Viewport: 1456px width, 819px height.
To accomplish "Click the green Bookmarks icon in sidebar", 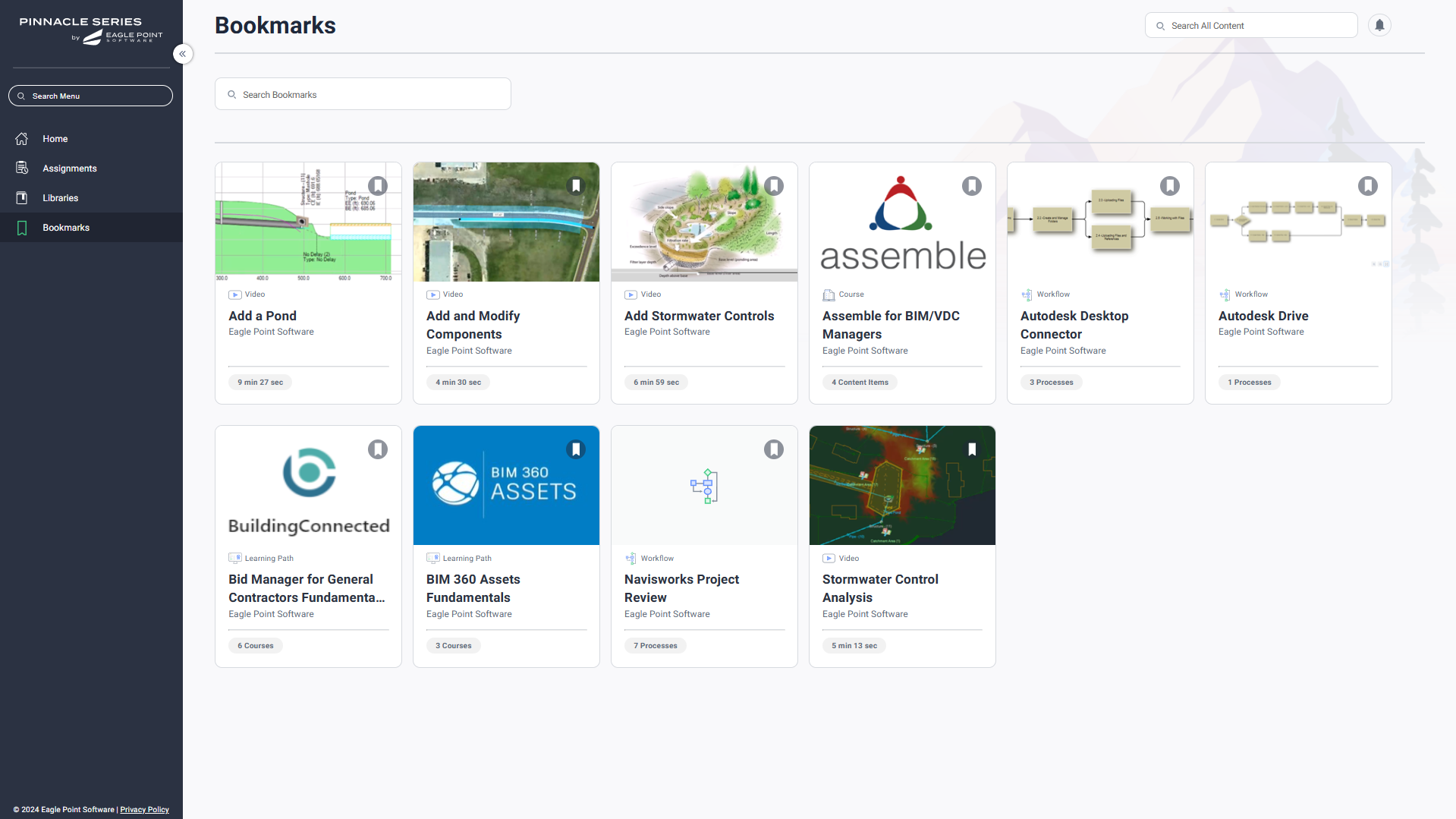I will 22,228.
